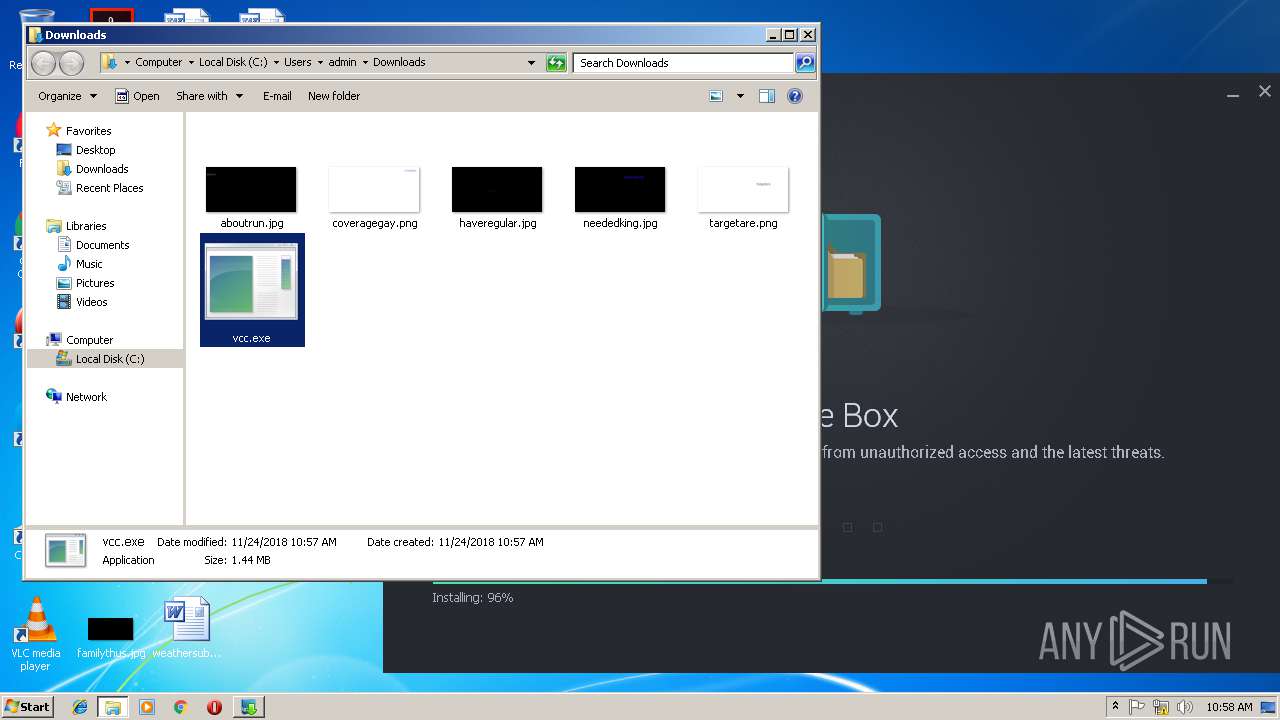Image resolution: width=1280 pixels, height=720 pixels.
Task: Click the Open toolbar button
Action: pos(137,96)
